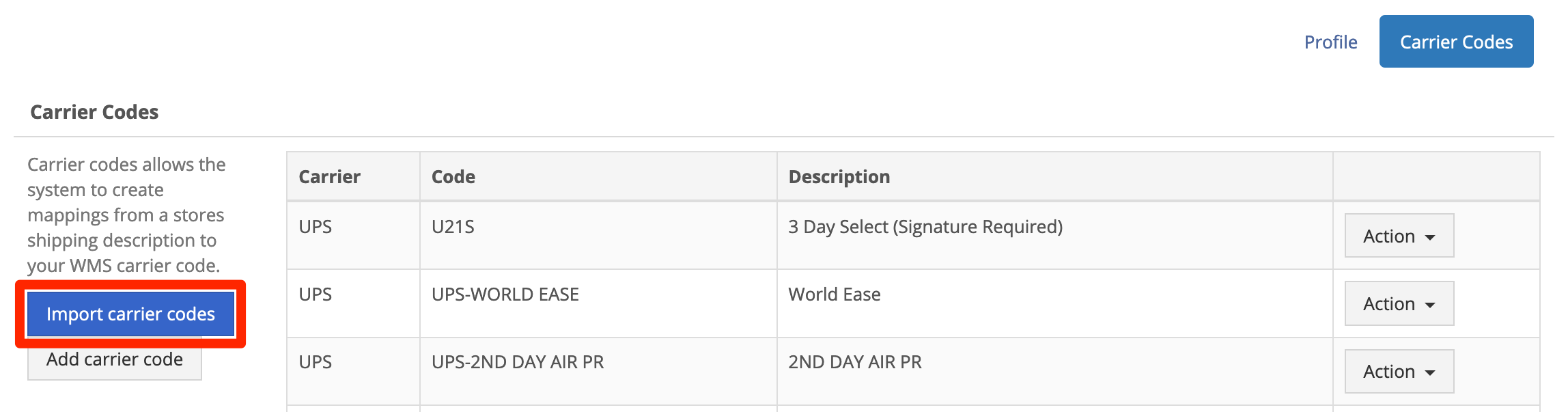Screen dimensions: 1568x412
Task: Click the World Ease description cell
Action: (x=1054, y=303)
